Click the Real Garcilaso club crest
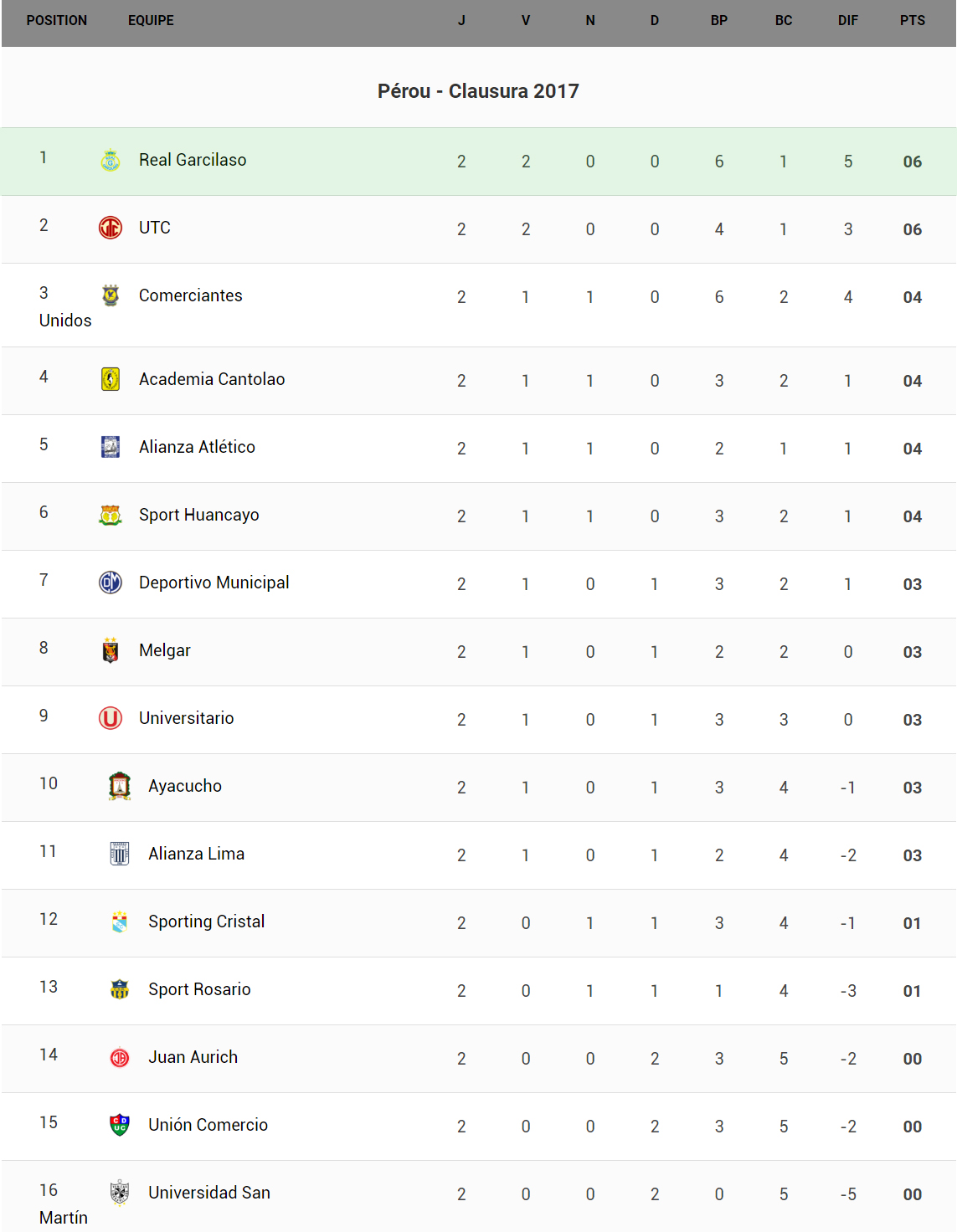Image resolution: width=957 pixels, height=1232 pixels. click(111, 160)
